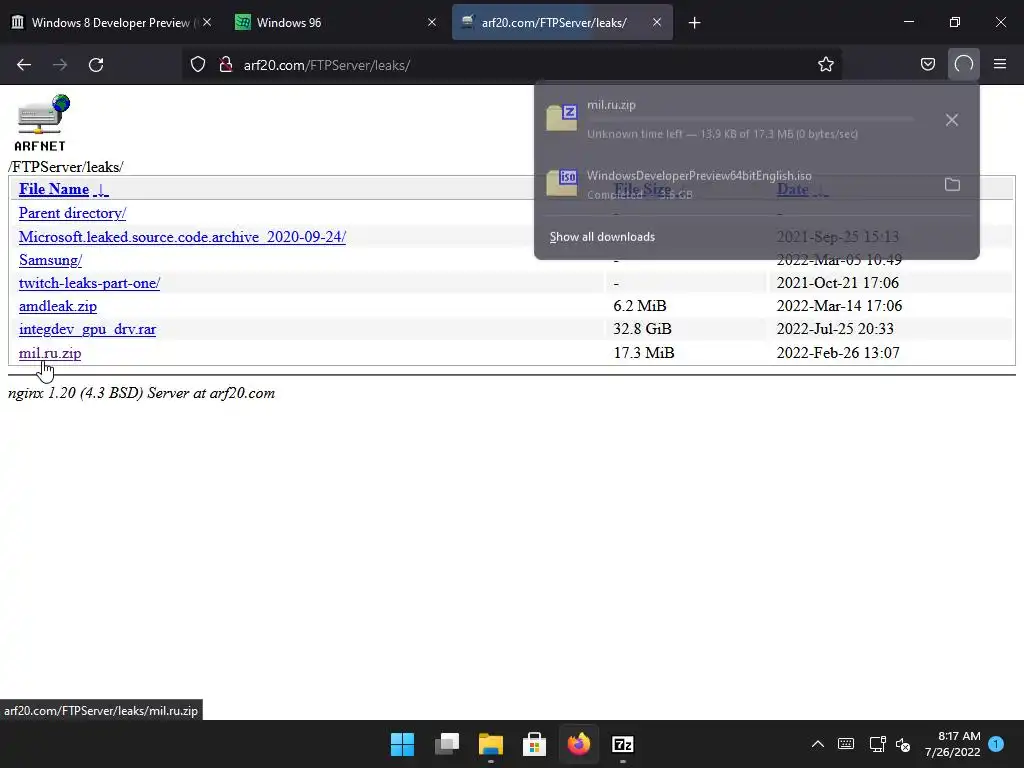The width and height of the screenshot is (1024, 768).
Task: Open the Save to Pocket button
Action: pyautogui.click(x=927, y=65)
